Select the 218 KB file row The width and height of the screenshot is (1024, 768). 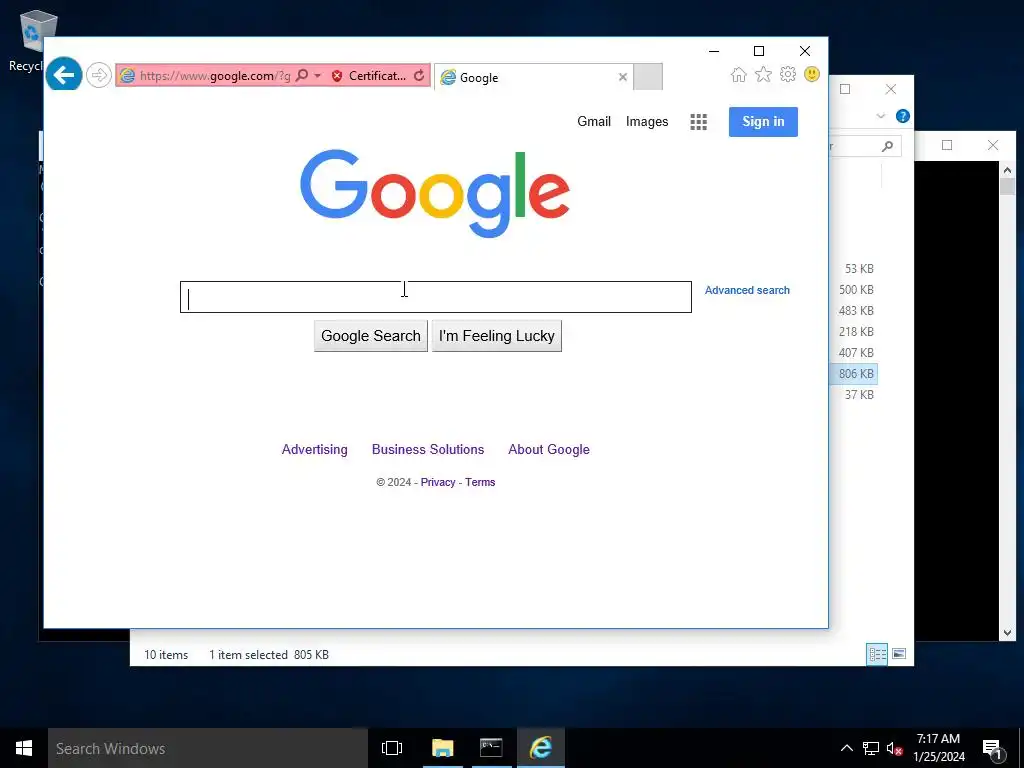coord(855,331)
